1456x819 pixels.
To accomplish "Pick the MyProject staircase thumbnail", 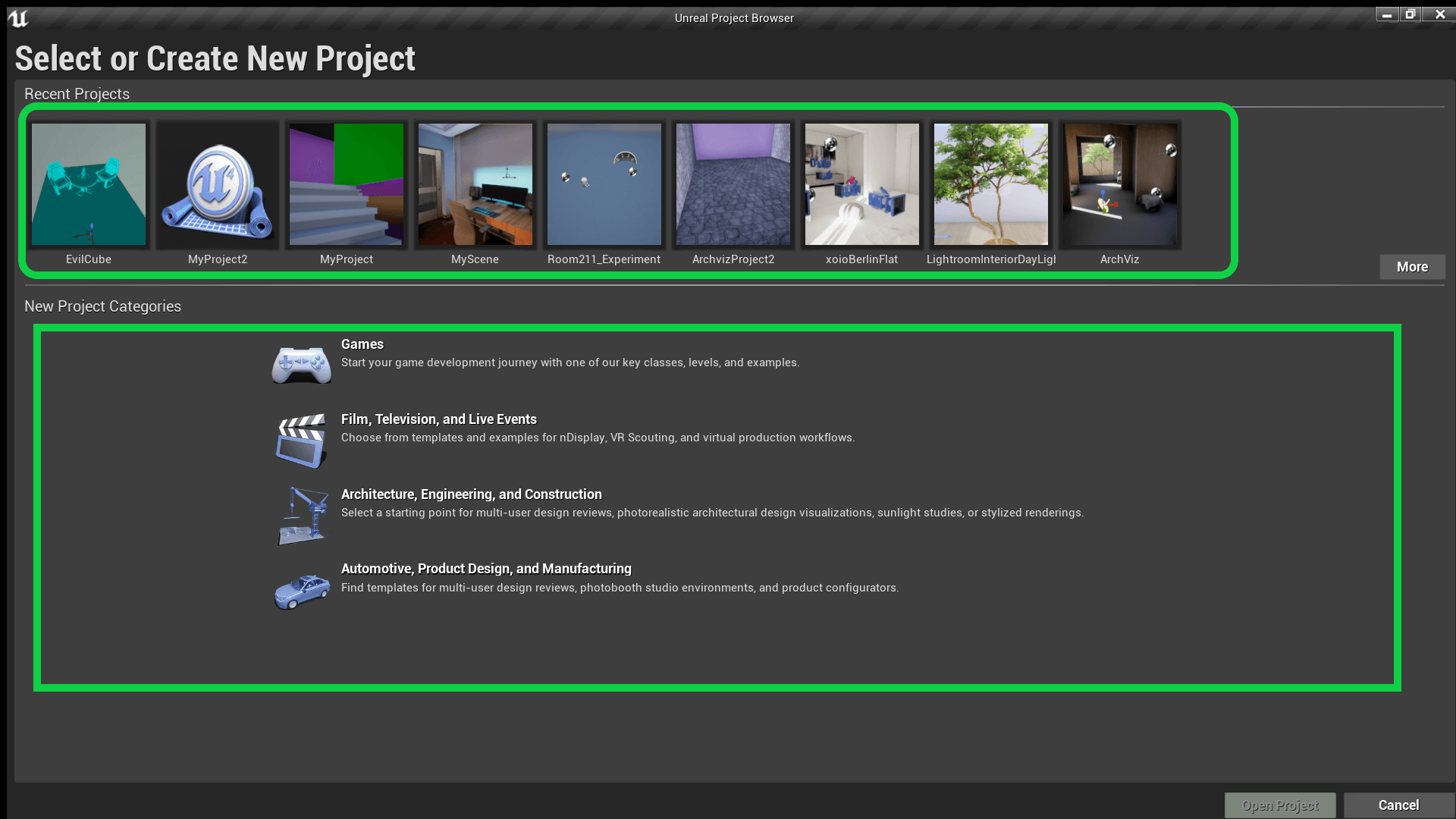I will click(347, 184).
